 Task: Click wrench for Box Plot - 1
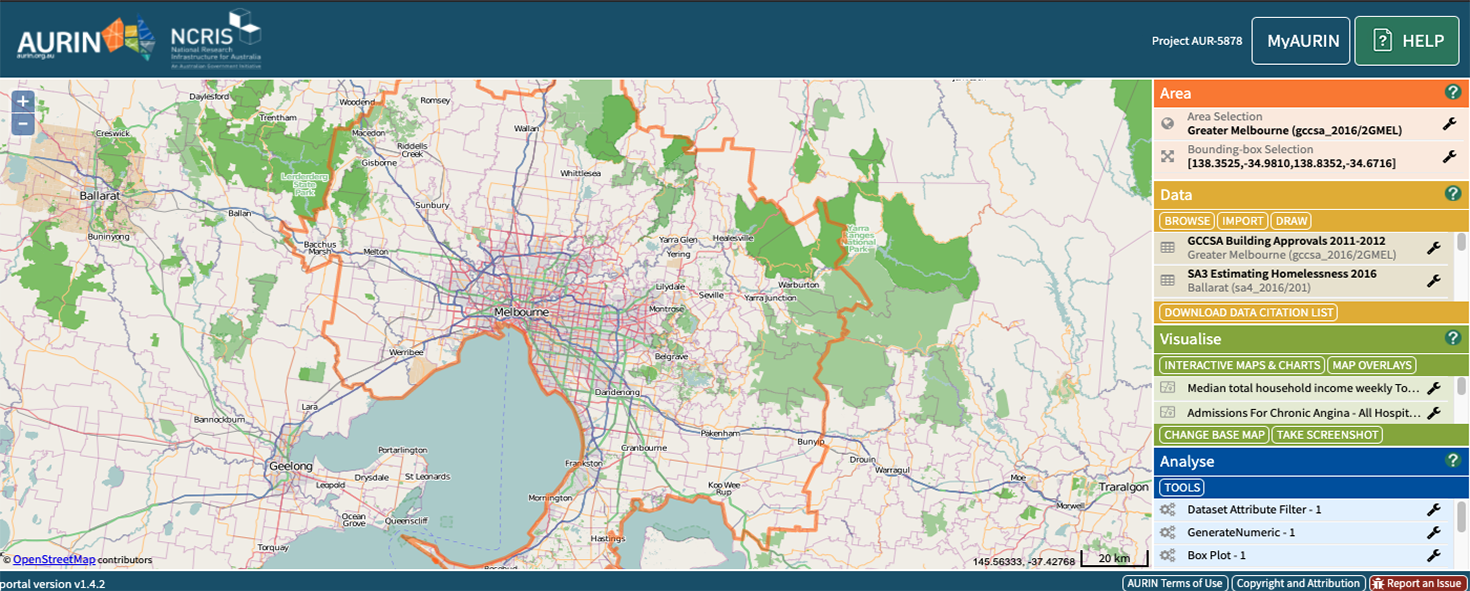[x=1433, y=556]
